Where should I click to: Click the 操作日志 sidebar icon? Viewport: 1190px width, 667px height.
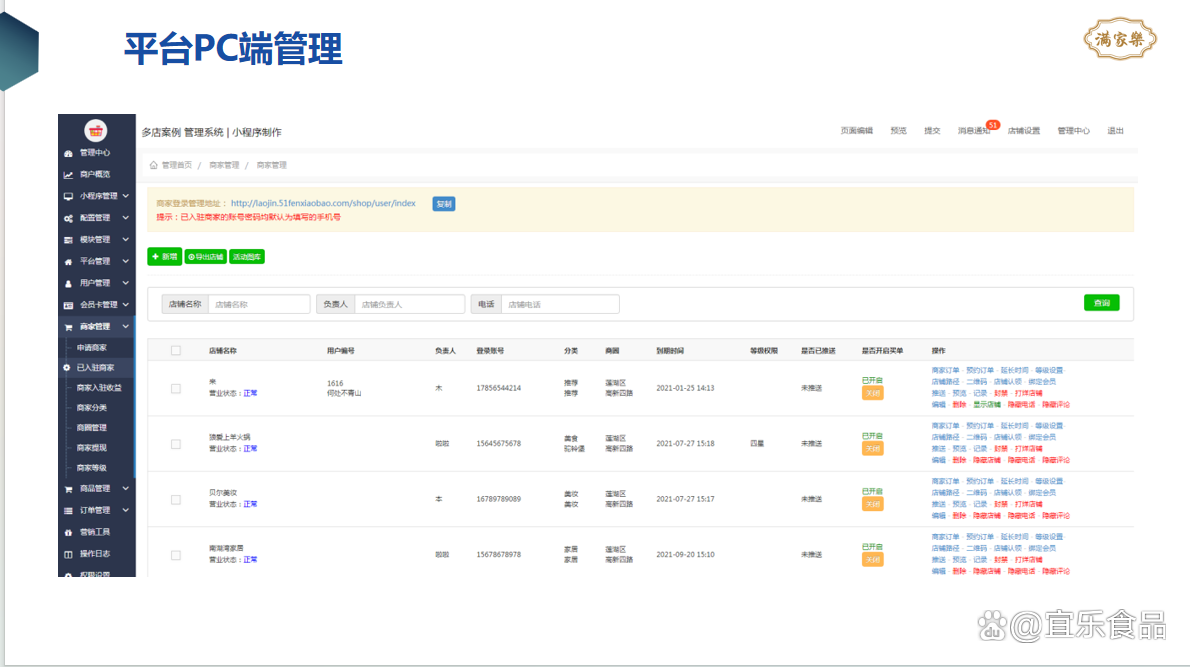point(68,554)
